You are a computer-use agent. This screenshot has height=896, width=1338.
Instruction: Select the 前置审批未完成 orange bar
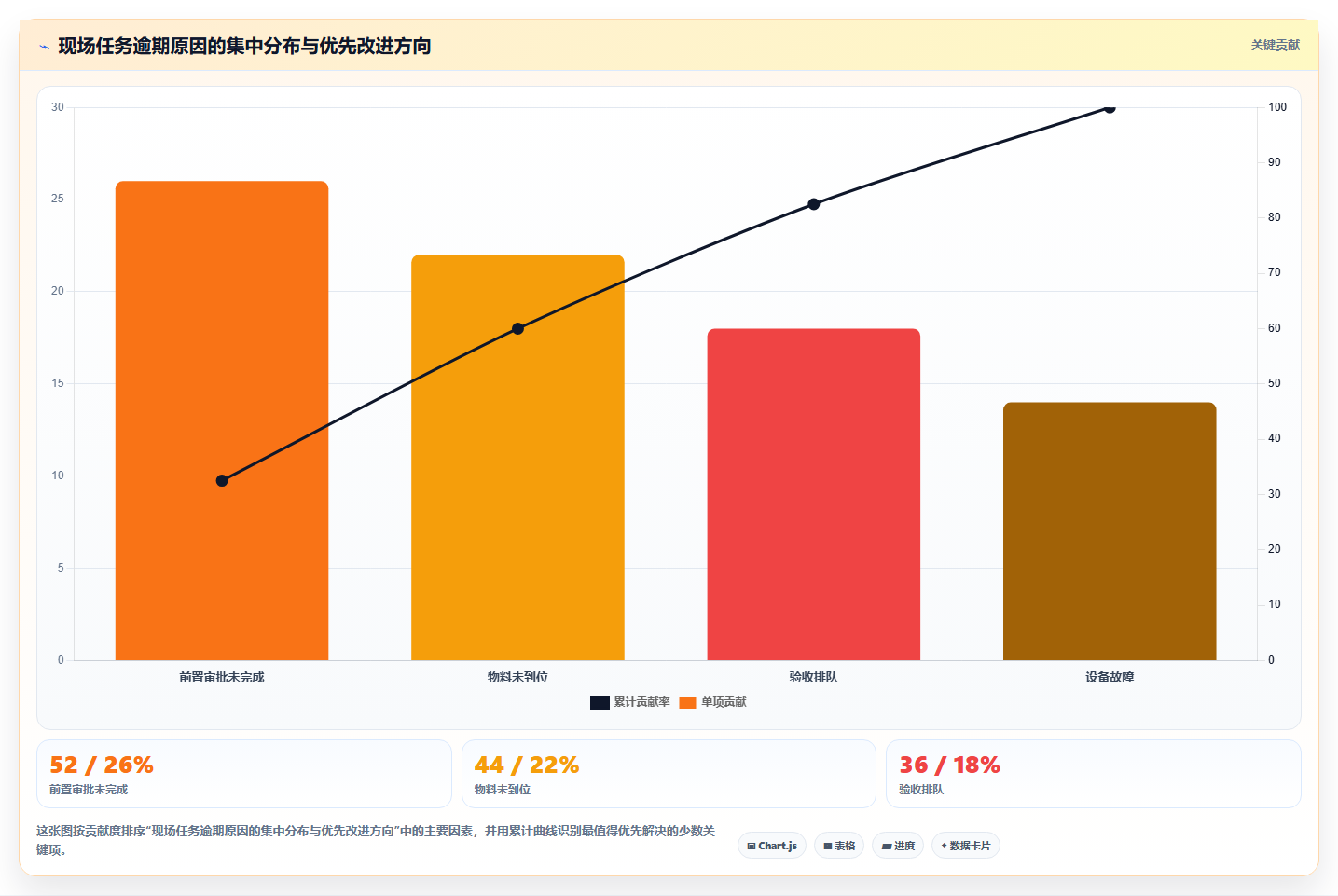point(222,420)
